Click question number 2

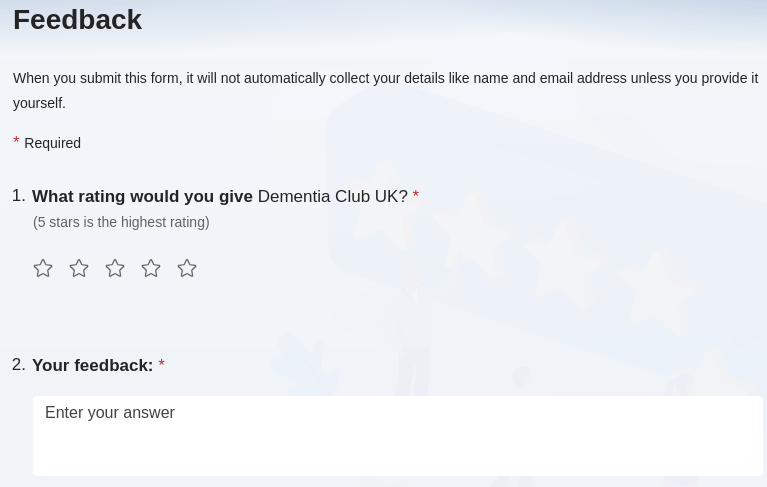coord(18,365)
